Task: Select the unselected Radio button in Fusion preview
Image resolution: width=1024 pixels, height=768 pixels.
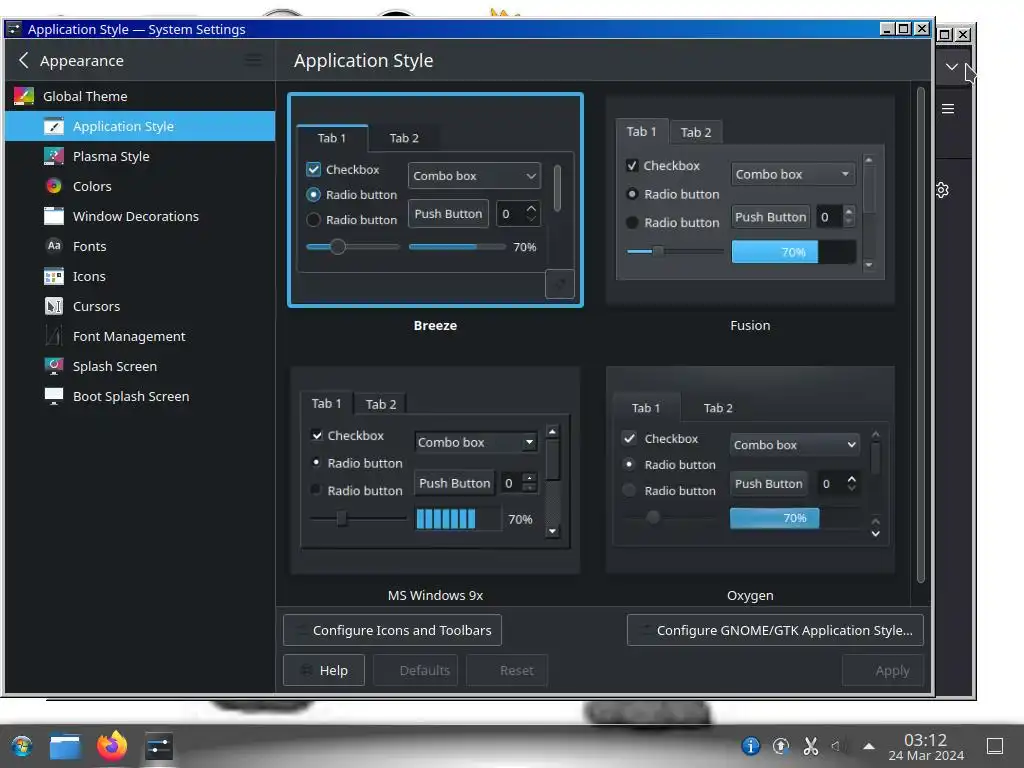Action: pyautogui.click(x=632, y=223)
